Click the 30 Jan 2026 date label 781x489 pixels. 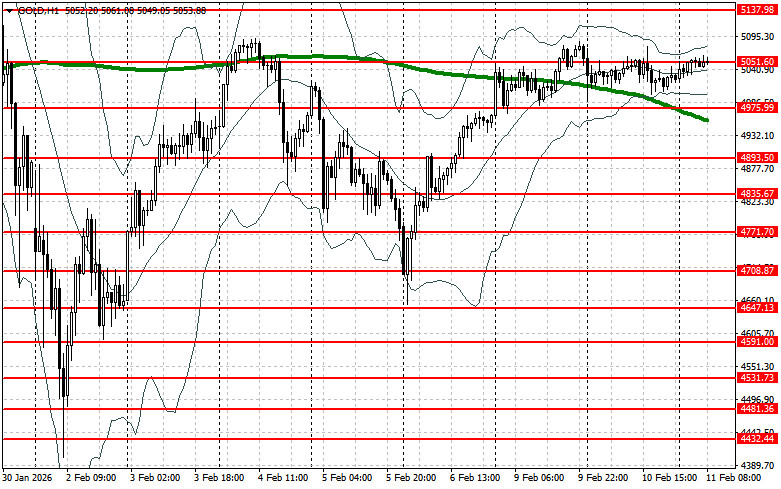click(x=27, y=478)
